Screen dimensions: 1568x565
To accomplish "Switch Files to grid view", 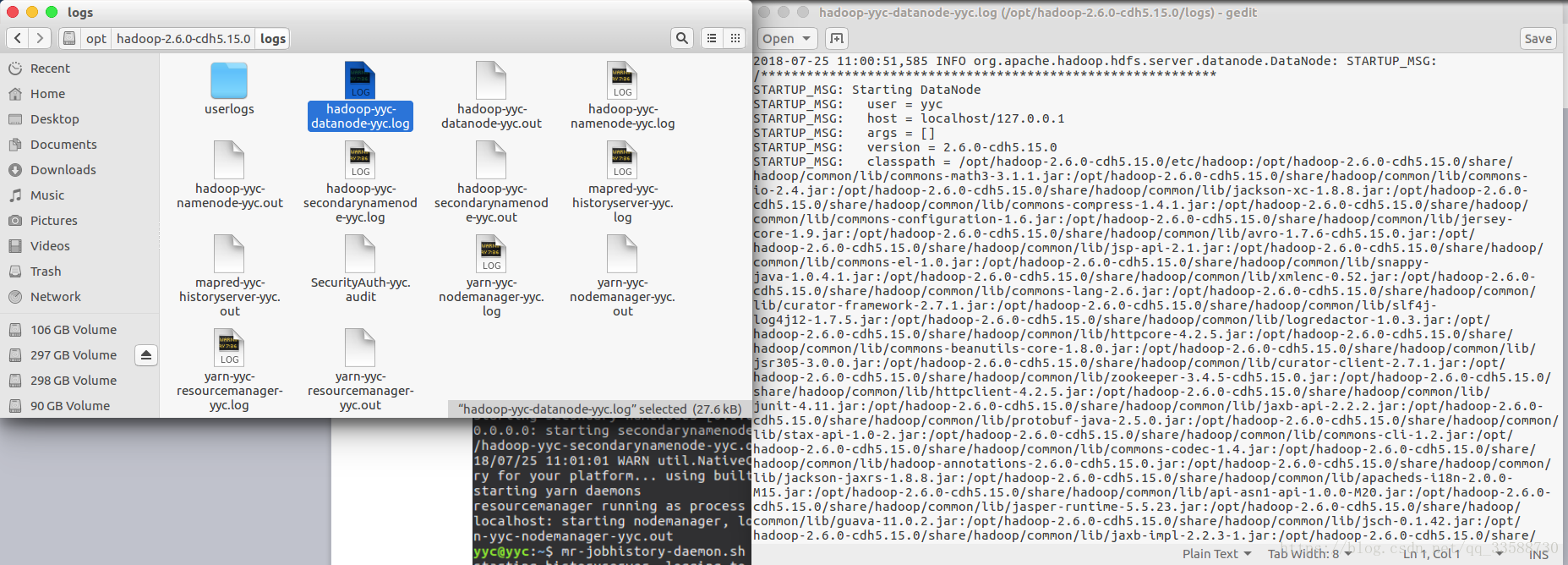I will pos(735,38).
